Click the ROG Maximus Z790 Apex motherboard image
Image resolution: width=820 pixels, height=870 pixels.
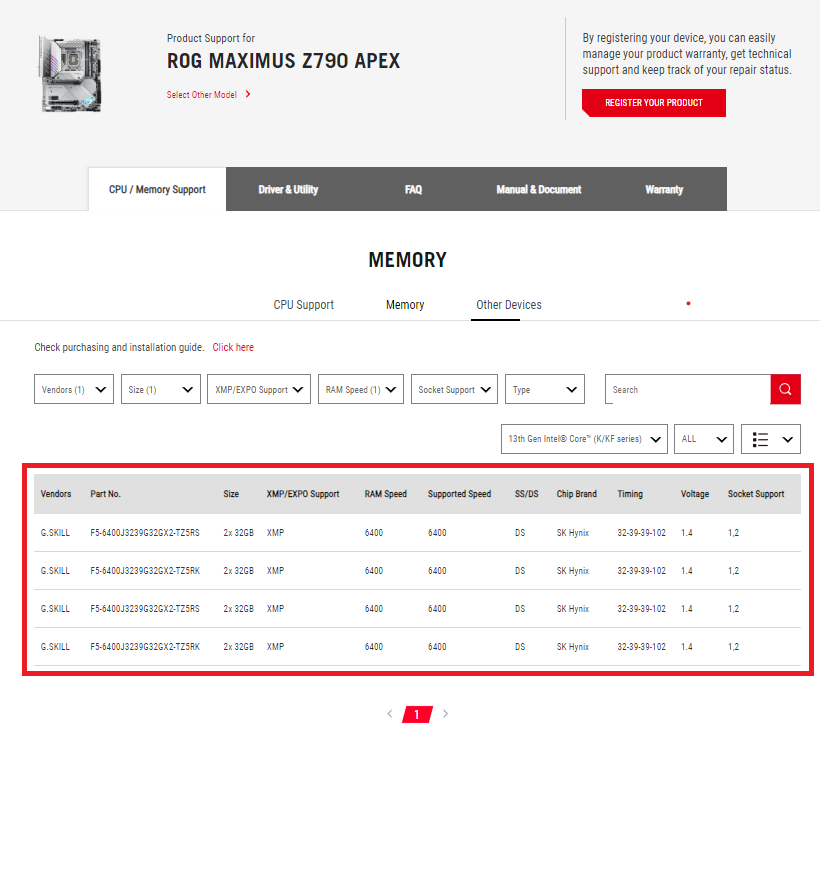click(x=70, y=73)
